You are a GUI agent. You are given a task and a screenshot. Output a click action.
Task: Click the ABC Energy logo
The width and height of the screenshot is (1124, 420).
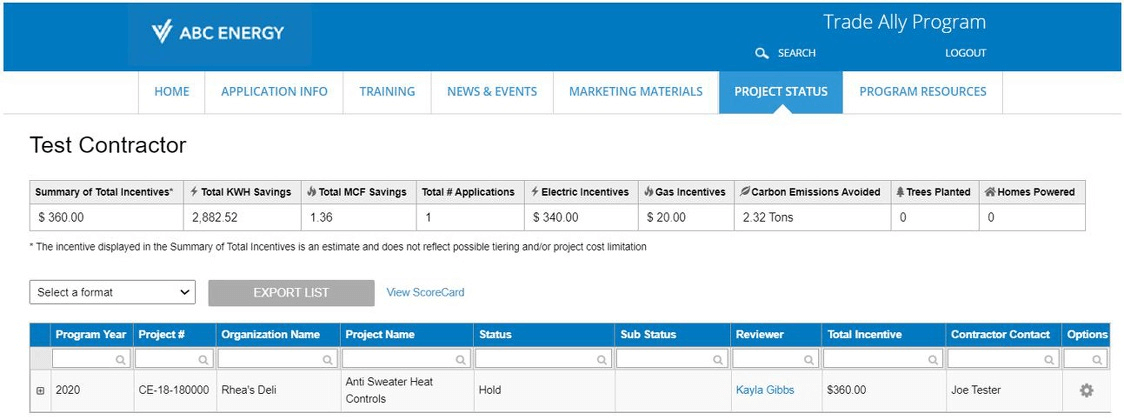pyautogui.click(x=218, y=32)
